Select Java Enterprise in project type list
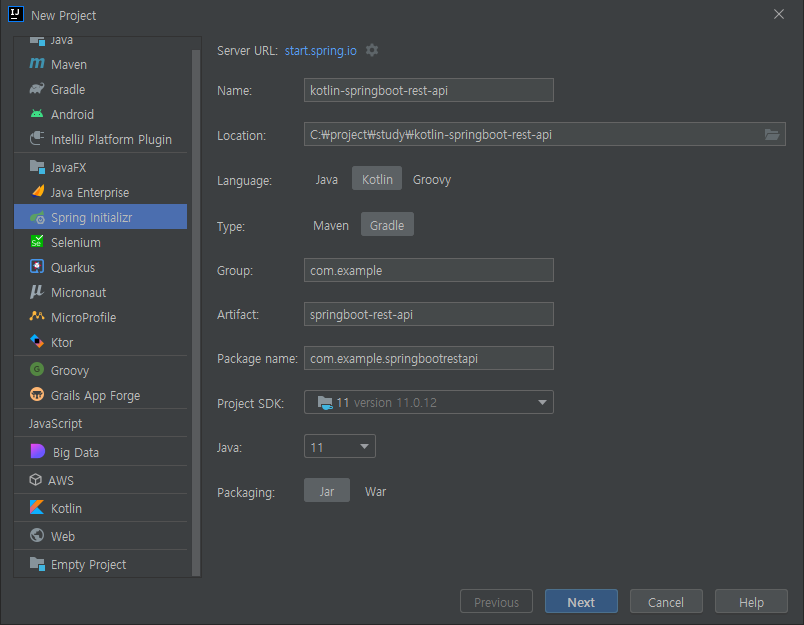The height and width of the screenshot is (625, 804). coord(100,192)
